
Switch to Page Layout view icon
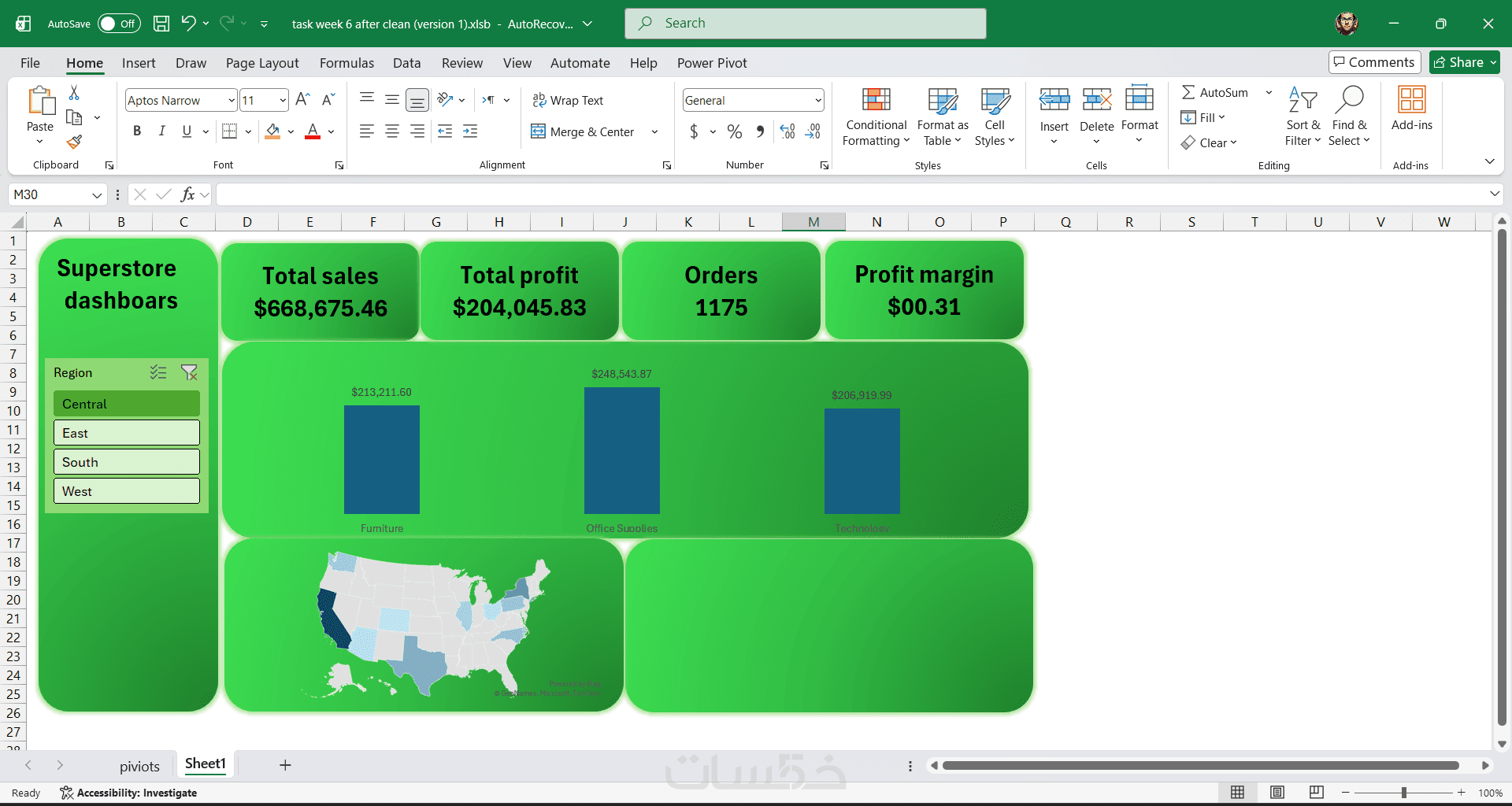pos(1277,793)
